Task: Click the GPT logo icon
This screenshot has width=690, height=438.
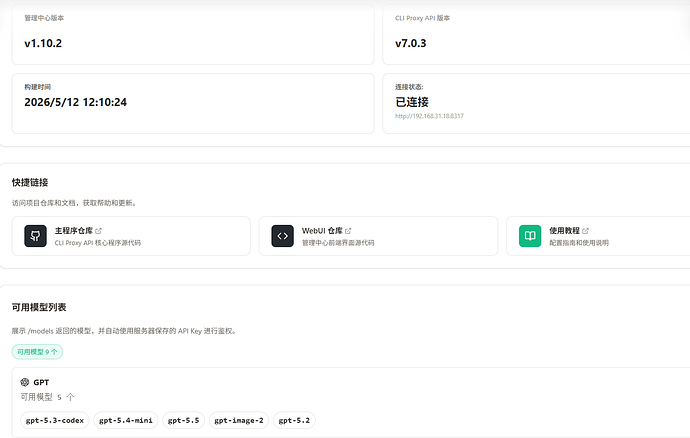Action: [25, 382]
